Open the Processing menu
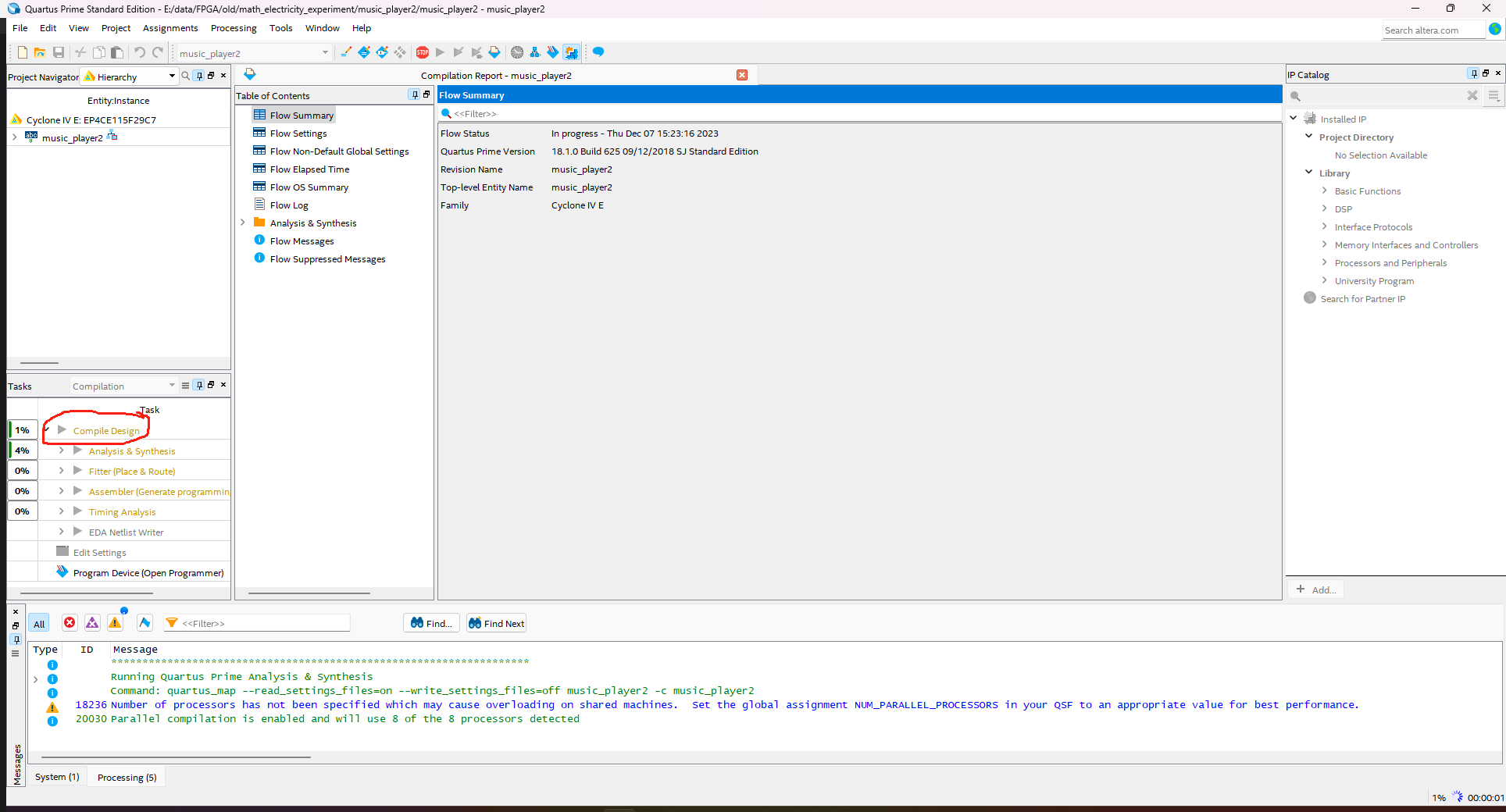The image size is (1506, 812). [234, 28]
